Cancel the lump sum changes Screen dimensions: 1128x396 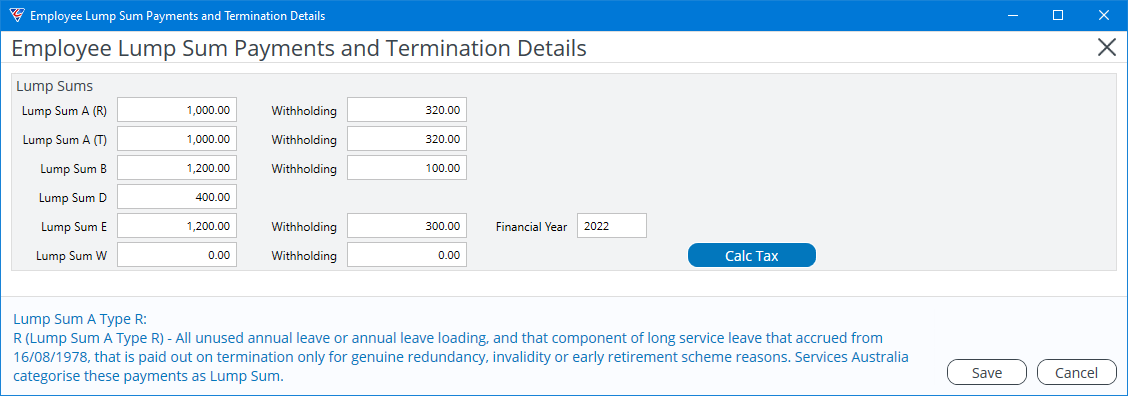(x=1076, y=372)
